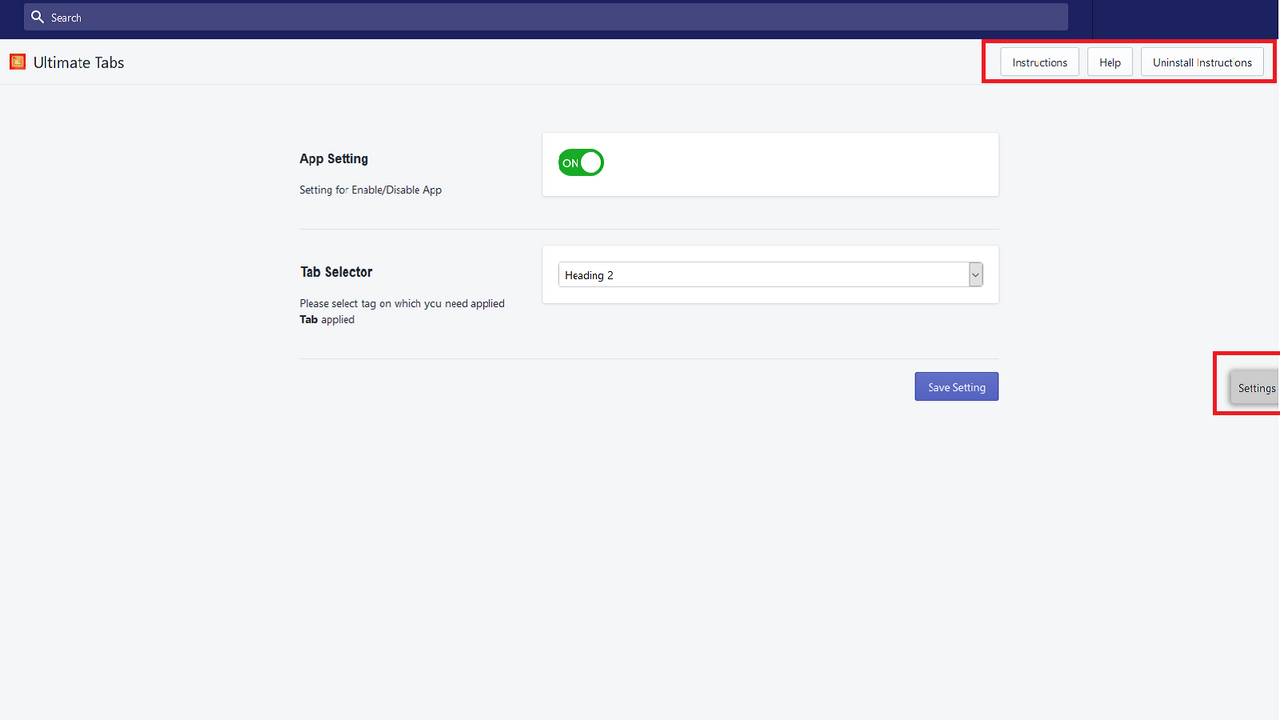Click the App Setting section label
Screen dimensions: 1280x720
click(333, 158)
